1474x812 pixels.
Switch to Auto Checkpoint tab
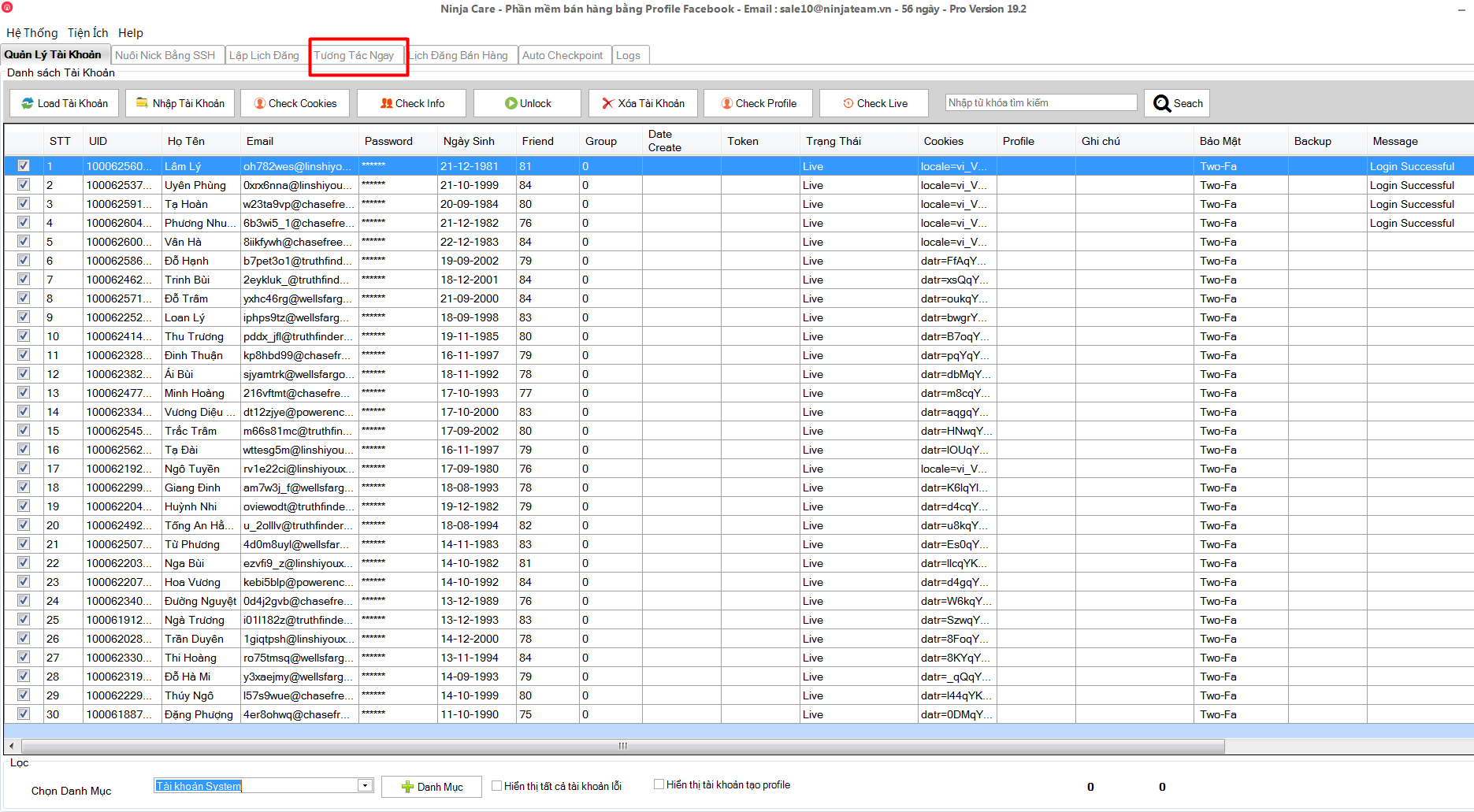click(562, 55)
